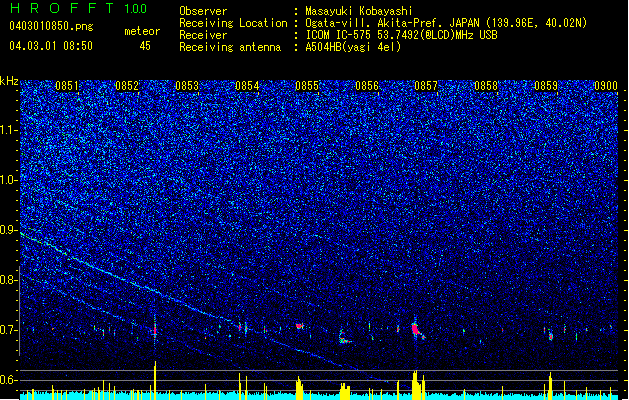Image resolution: width=629 pixels, height=400 pixels.
Task: Click the 1.1 kHz frequency label
Action: tap(9, 130)
